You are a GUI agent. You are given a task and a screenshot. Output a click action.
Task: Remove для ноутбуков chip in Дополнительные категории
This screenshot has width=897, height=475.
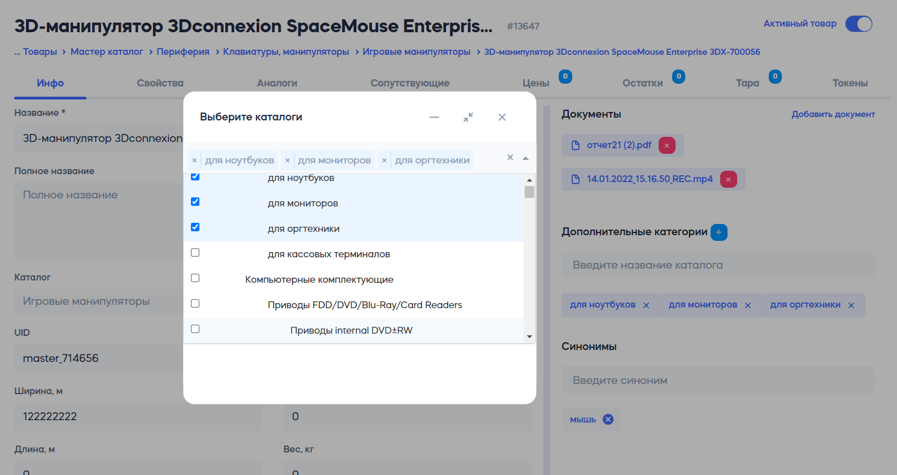coord(646,305)
